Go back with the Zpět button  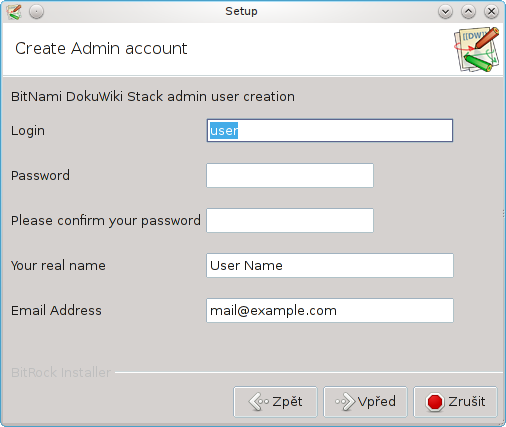pyautogui.click(x=275, y=402)
